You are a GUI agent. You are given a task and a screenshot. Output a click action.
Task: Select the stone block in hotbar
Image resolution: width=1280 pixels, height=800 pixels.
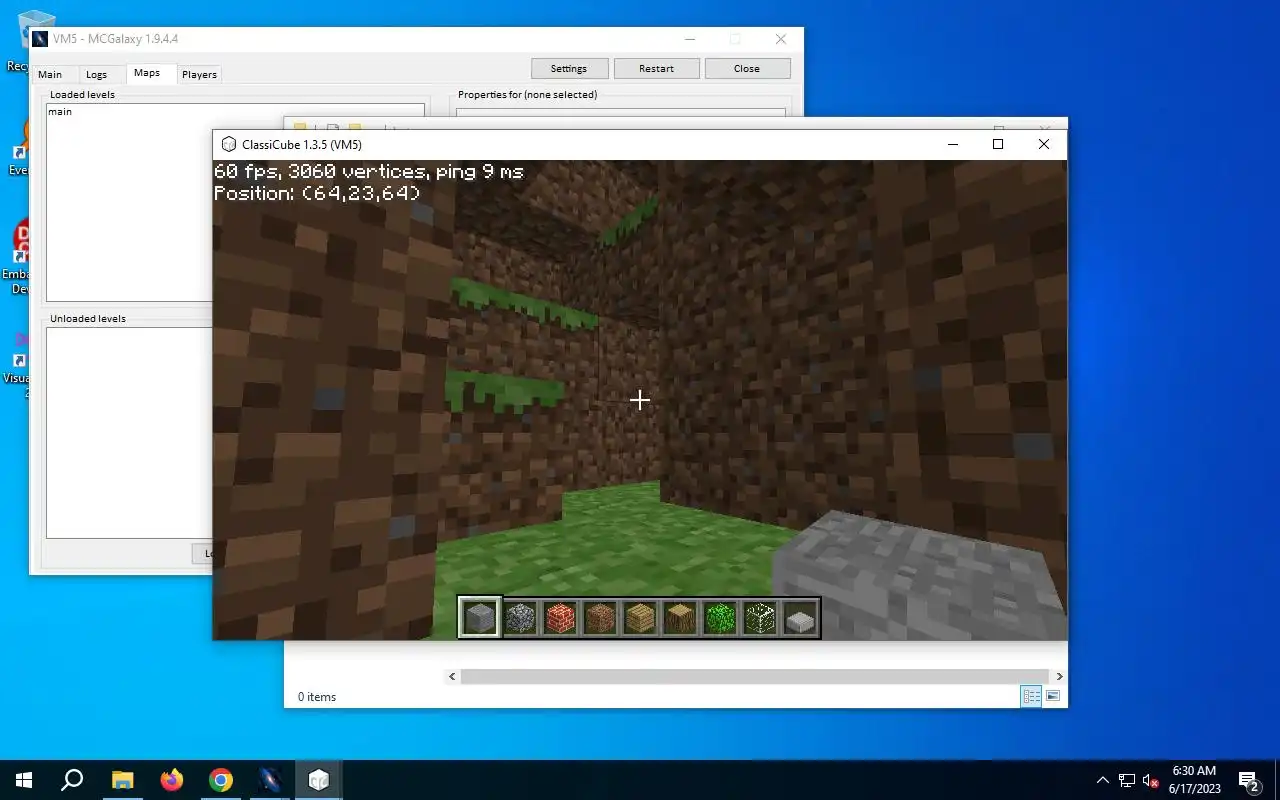pyautogui.click(x=480, y=618)
